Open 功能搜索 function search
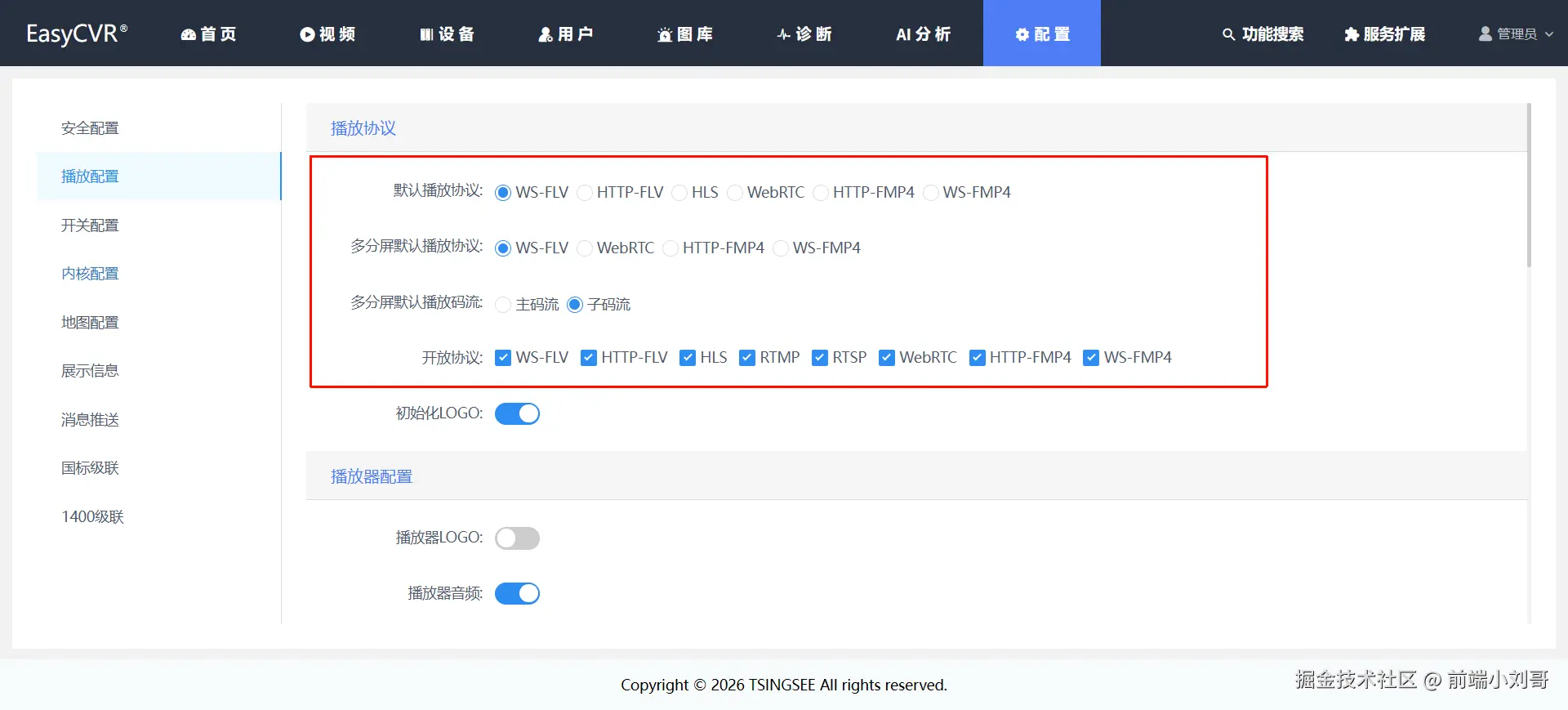The image size is (1568, 710). pos(1263,33)
